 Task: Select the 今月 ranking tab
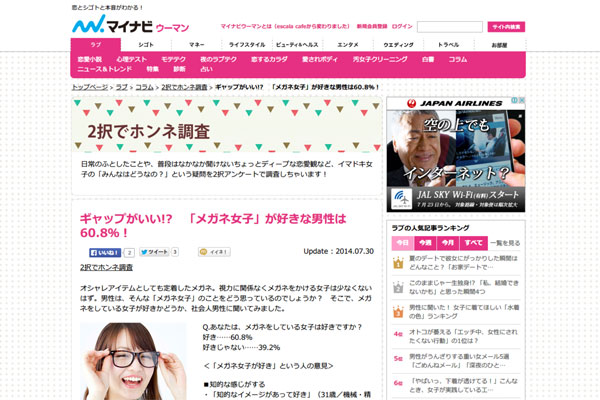pyautogui.click(x=448, y=243)
